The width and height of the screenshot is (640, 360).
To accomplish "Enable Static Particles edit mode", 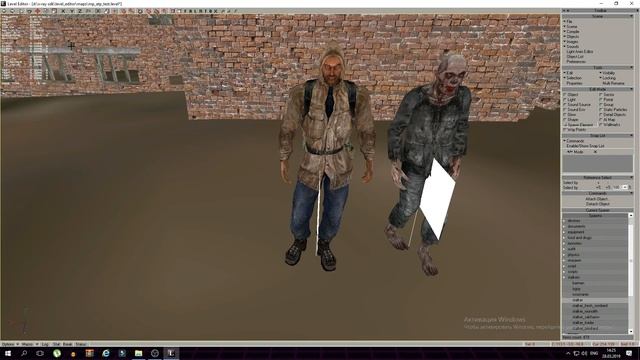I will (613, 110).
